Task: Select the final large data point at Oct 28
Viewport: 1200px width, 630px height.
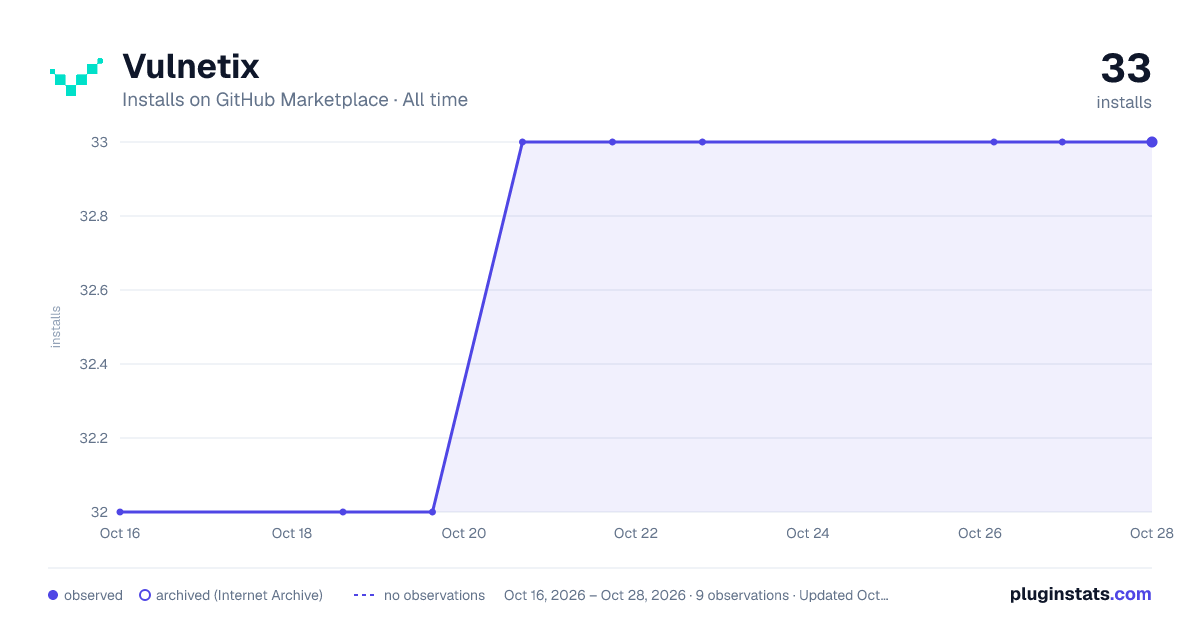Action: click(x=1152, y=142)
